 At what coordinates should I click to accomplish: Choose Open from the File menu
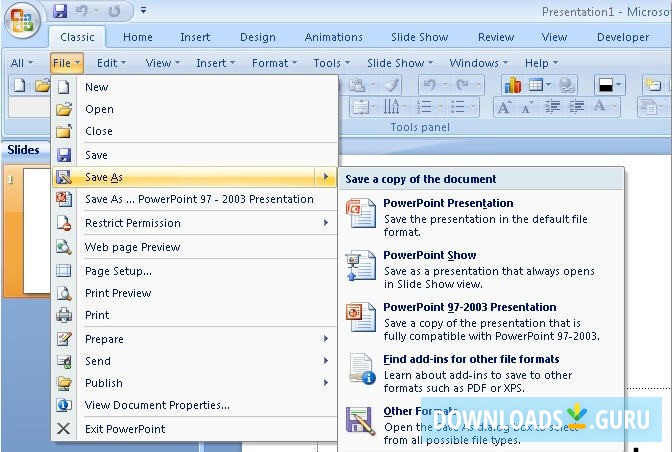(195, 109)
